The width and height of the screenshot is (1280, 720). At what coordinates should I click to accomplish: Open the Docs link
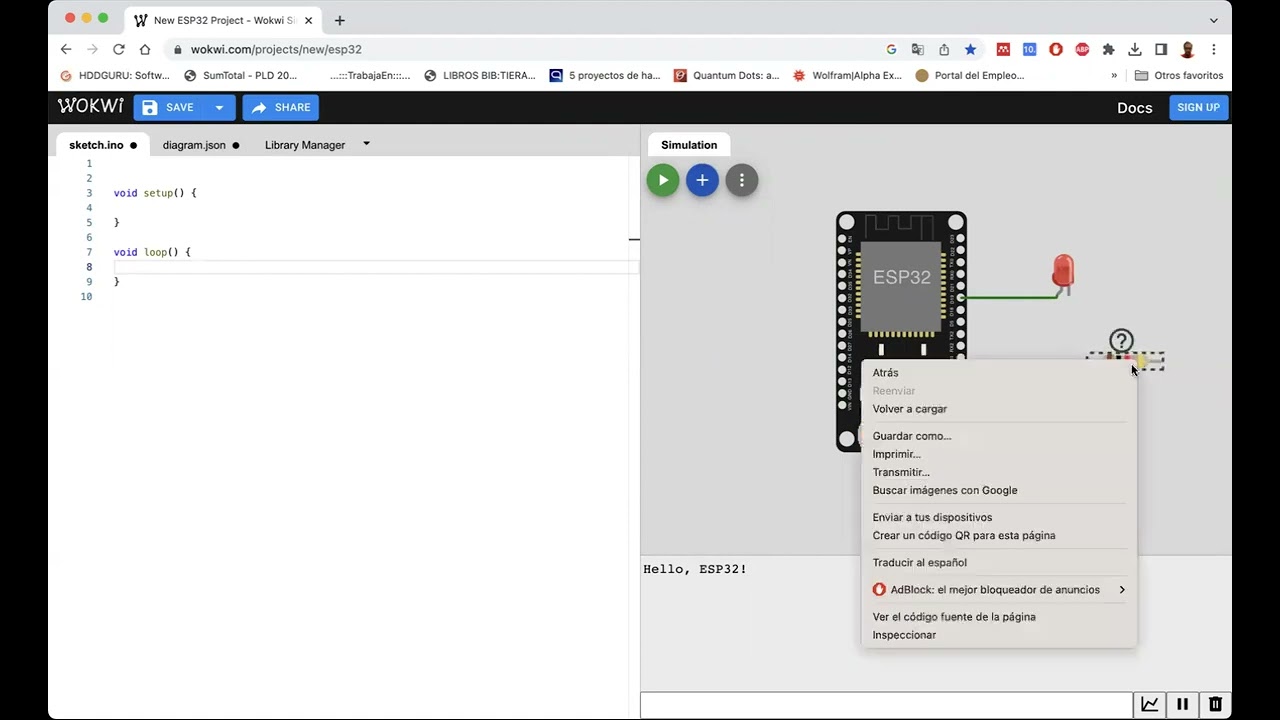tap(1134, 108)
